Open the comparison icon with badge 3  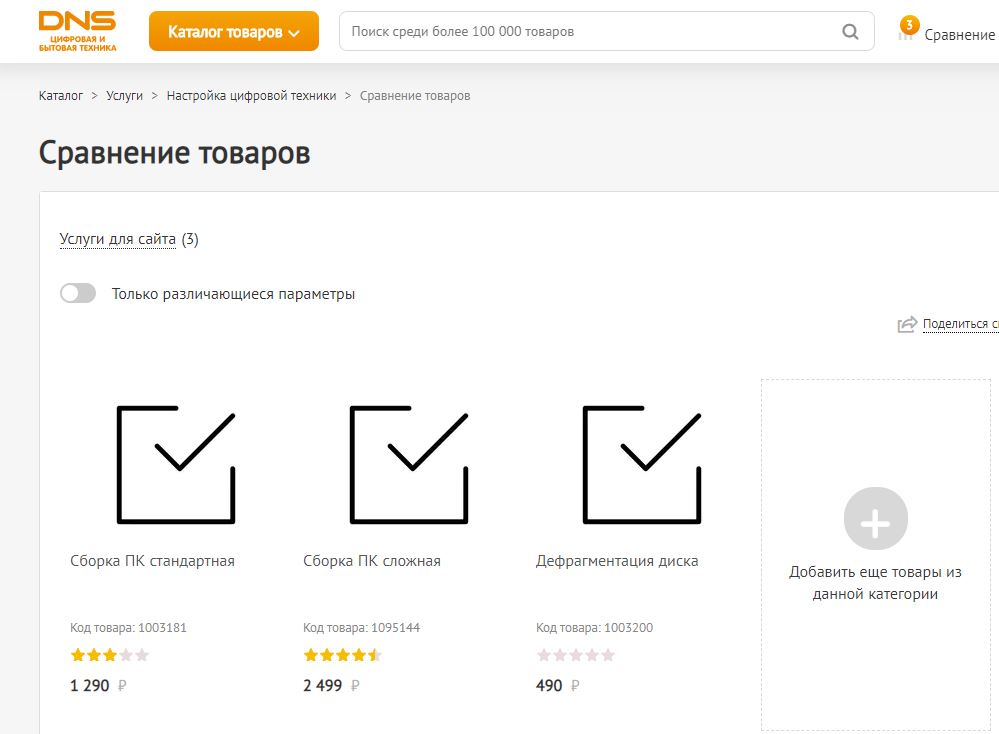click(907, 31)
